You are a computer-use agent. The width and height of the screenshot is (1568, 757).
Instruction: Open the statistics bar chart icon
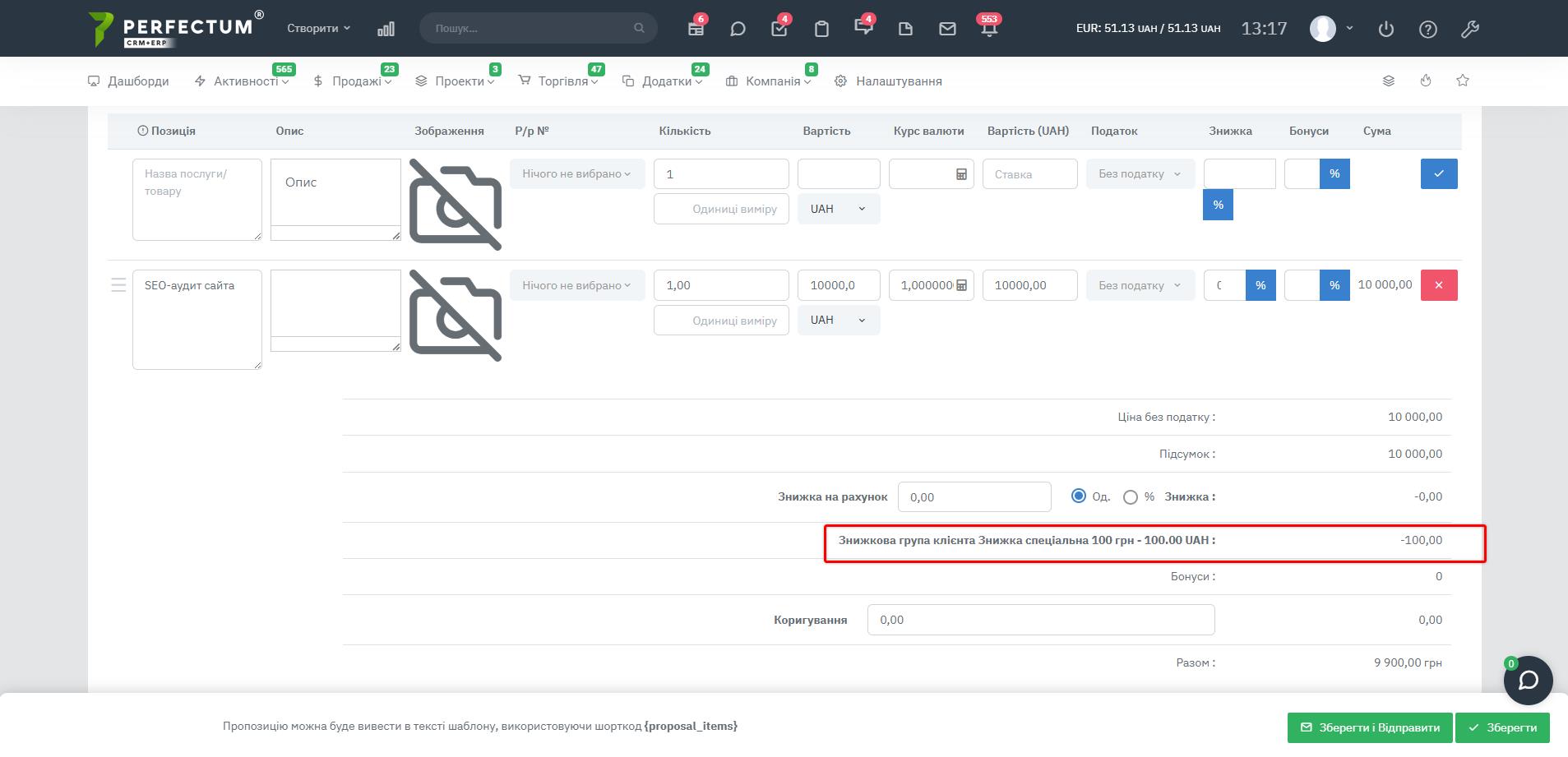pos(386,29)
